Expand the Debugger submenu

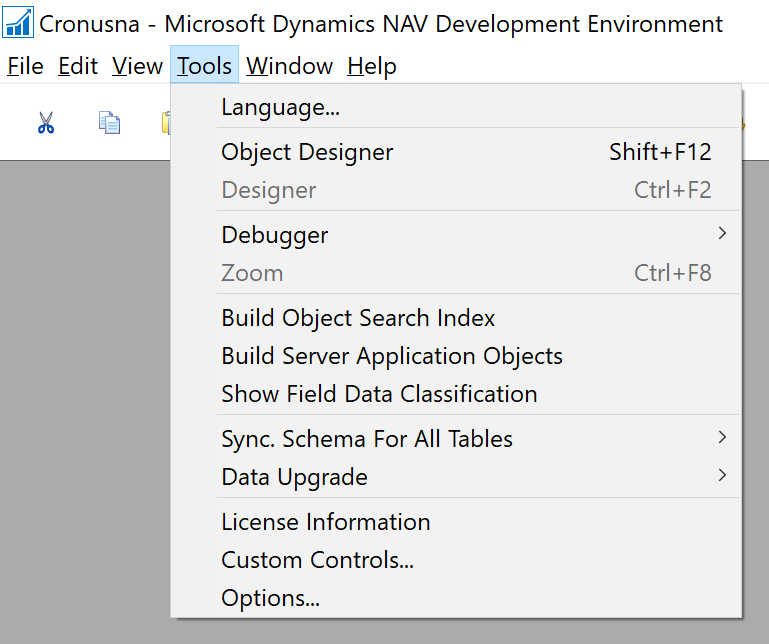click(456, 234)
